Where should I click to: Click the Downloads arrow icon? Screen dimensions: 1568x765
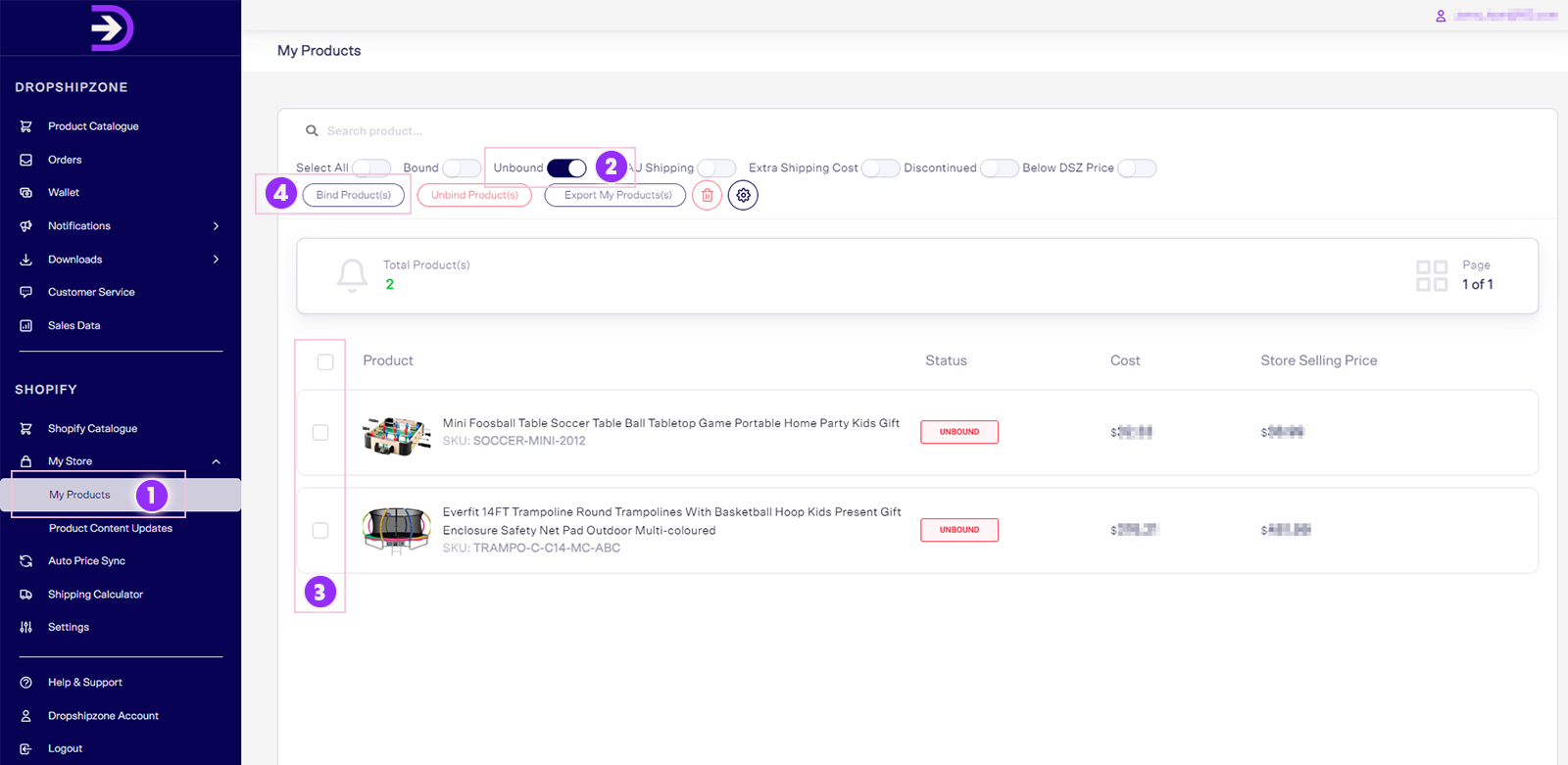[26, 260]
